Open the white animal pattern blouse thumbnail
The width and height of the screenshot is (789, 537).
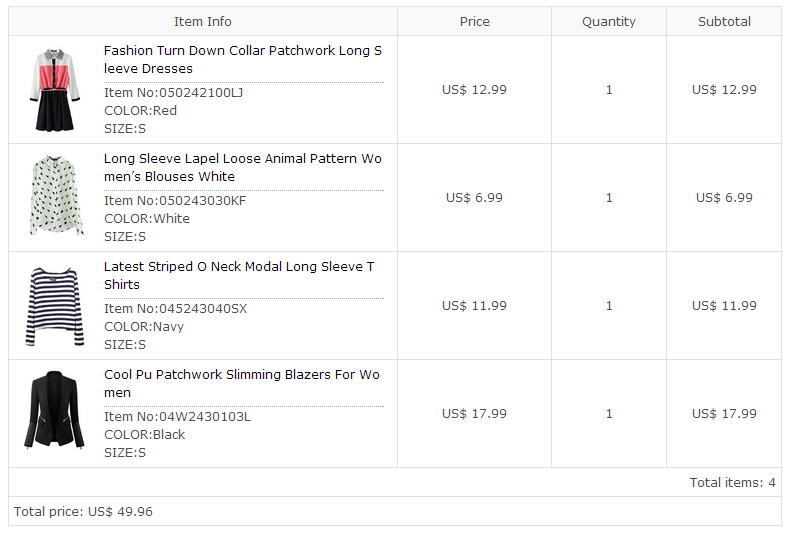(x=55, y=196)
